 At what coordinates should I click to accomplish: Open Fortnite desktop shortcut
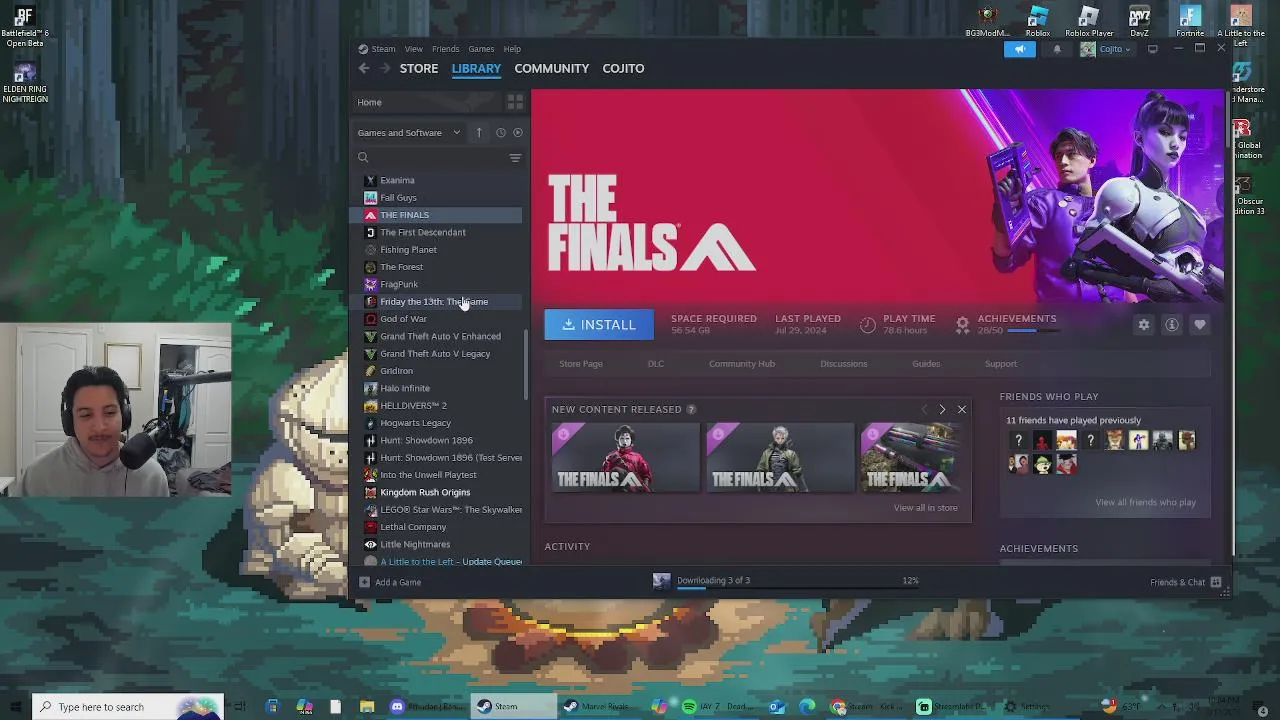1190,21
